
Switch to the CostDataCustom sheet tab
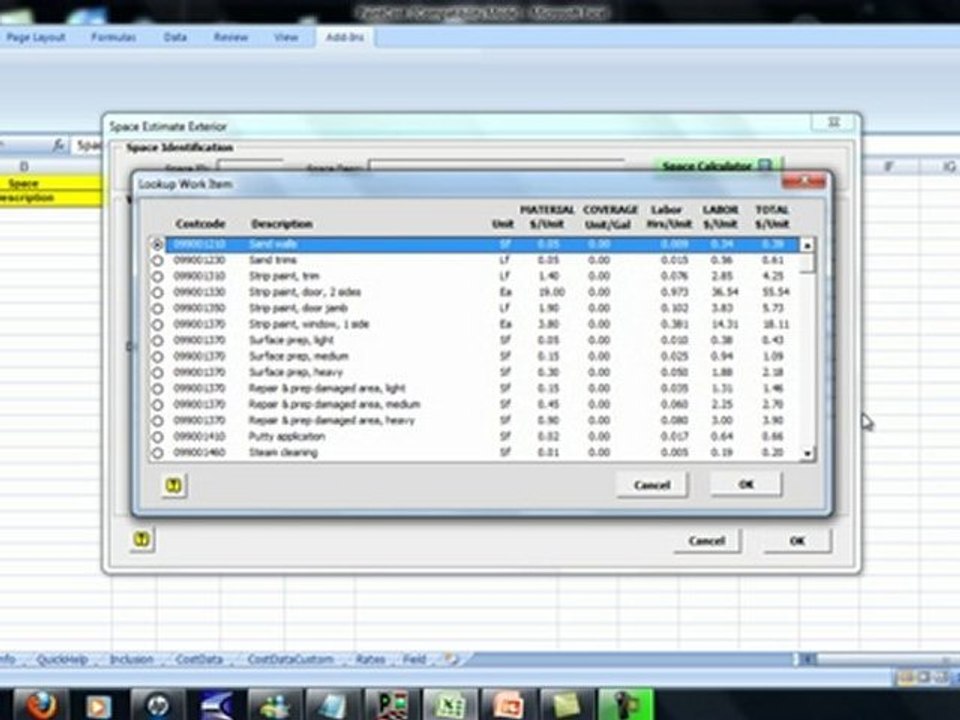tap(290, 659)
